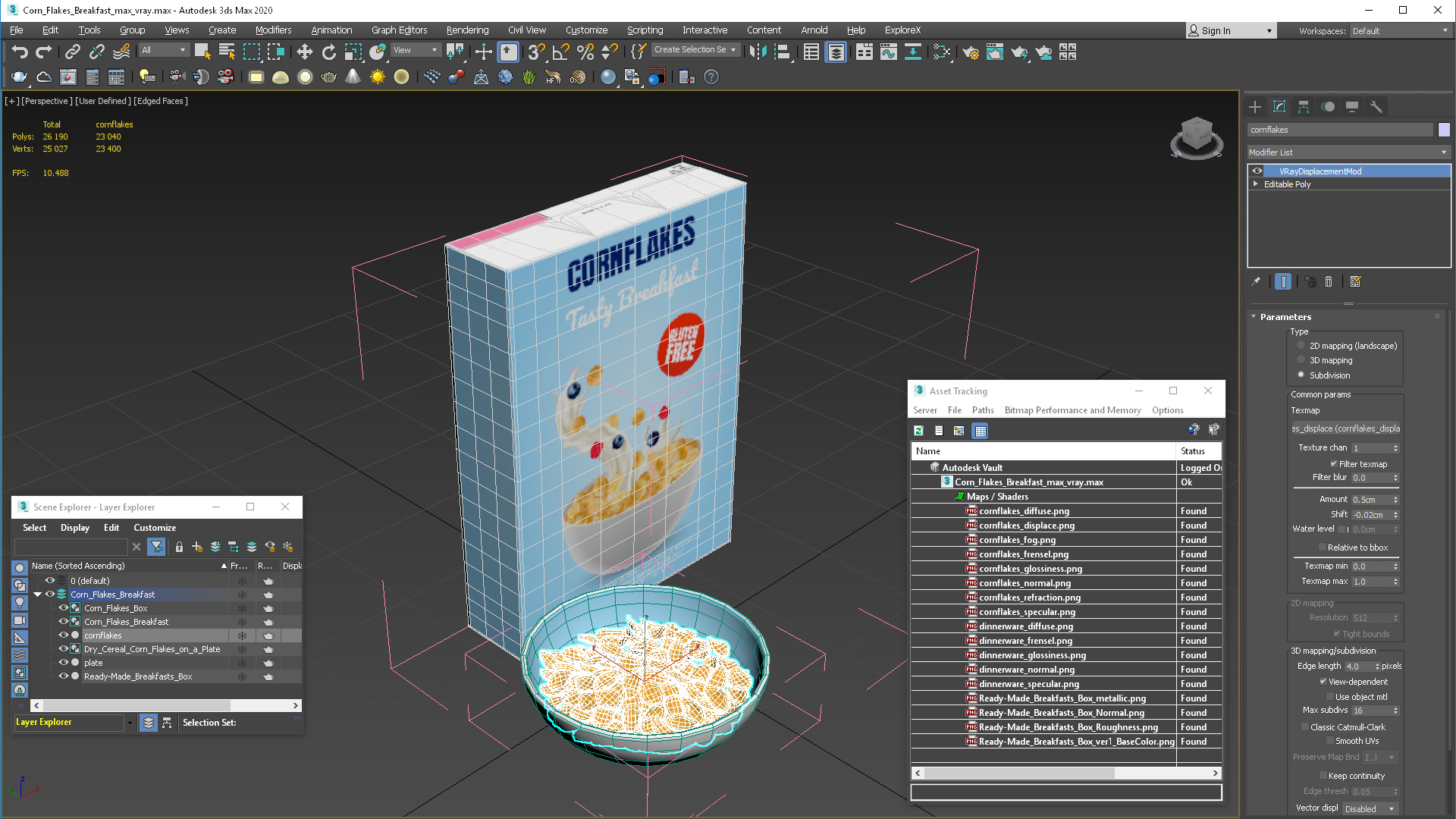Open the selection filter All dropdown
Viewport: 1456px width, 819px height.
coord(163,50)
